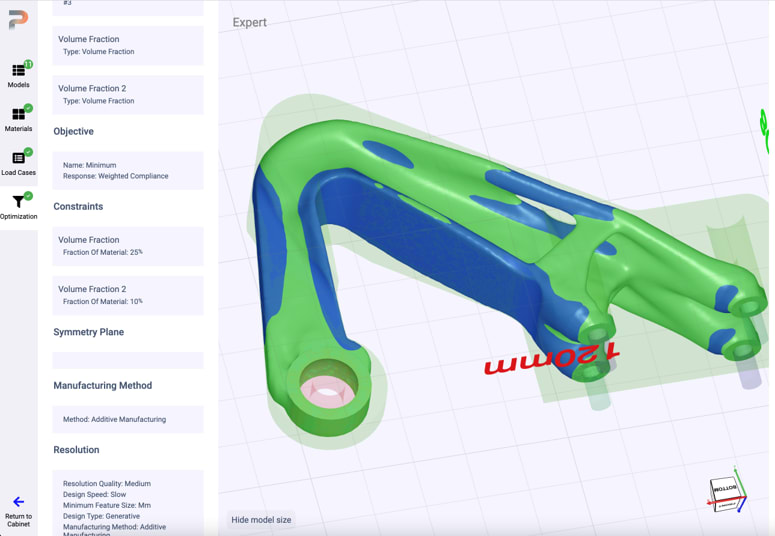The width and height of the screenshot is (775, 536).
Task: Click the Objective section heading
Action: pos(74,132)
